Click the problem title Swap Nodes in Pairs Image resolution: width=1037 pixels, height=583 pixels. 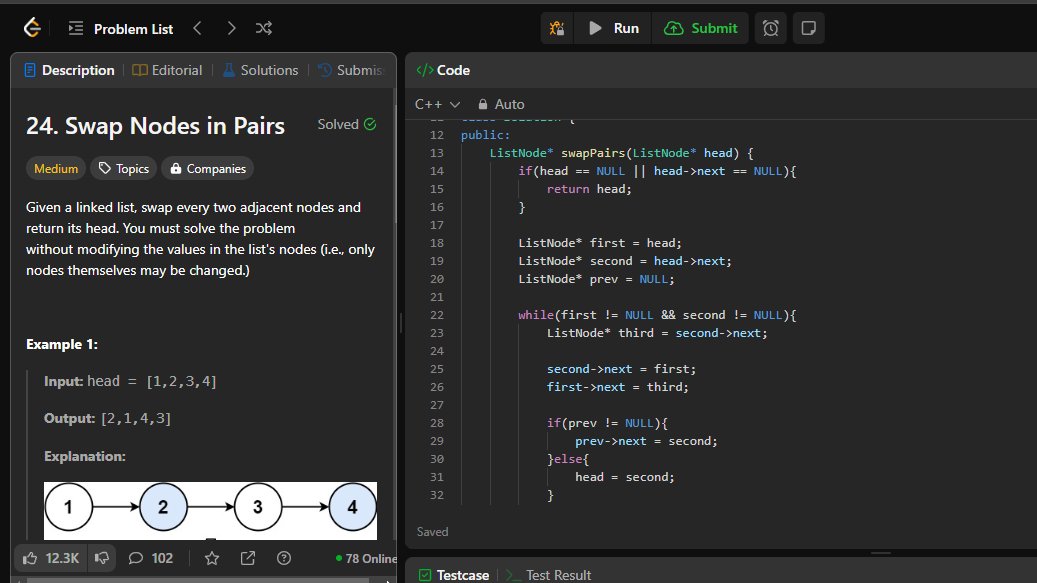click(x=155, y=126)
